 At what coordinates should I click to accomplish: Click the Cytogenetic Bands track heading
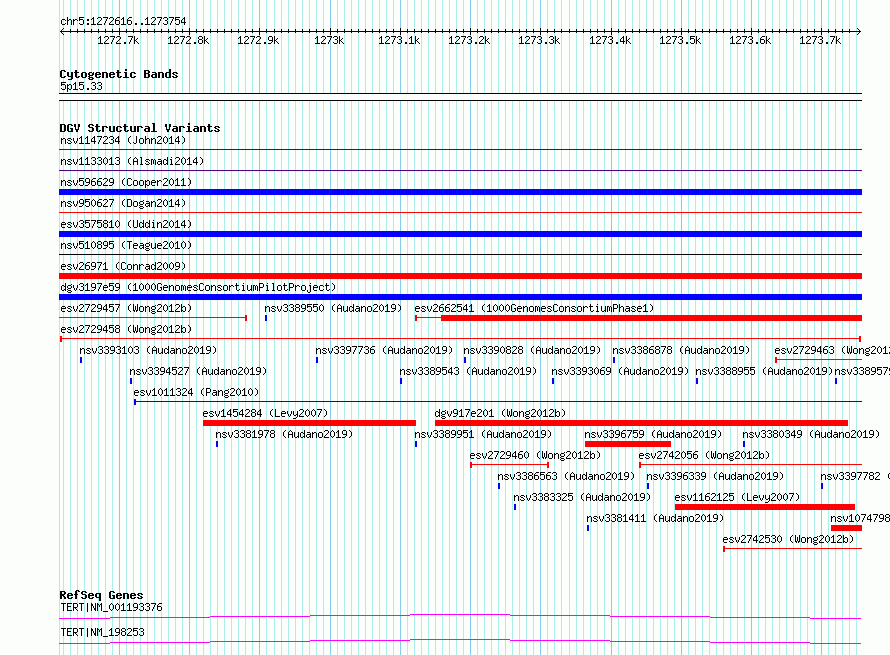tap(119, 74)
